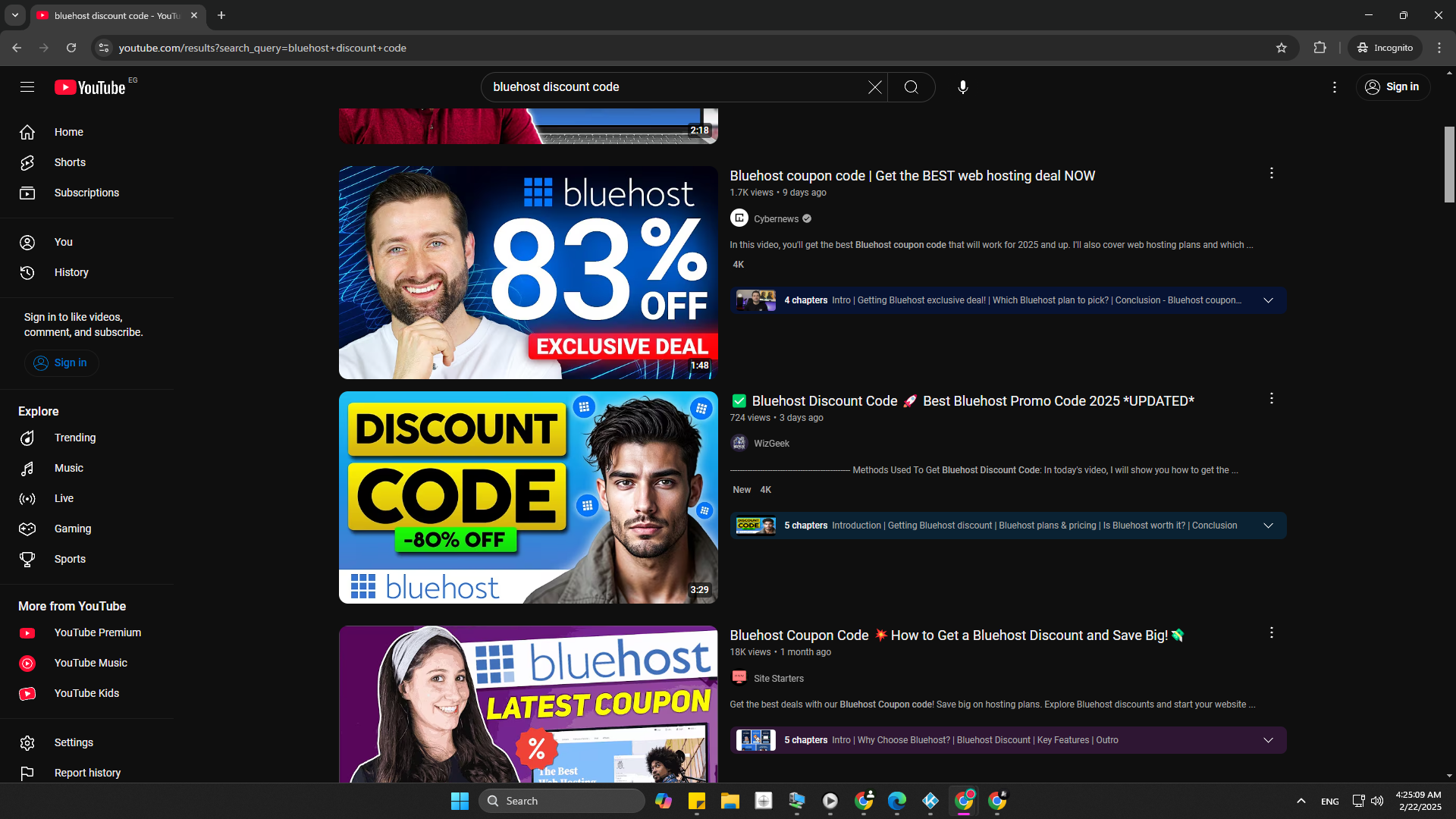Image resolution: width=1456 pixels, height=819 pixels.
Task: Open History from sidebar menu
Action: click(71, 272)
